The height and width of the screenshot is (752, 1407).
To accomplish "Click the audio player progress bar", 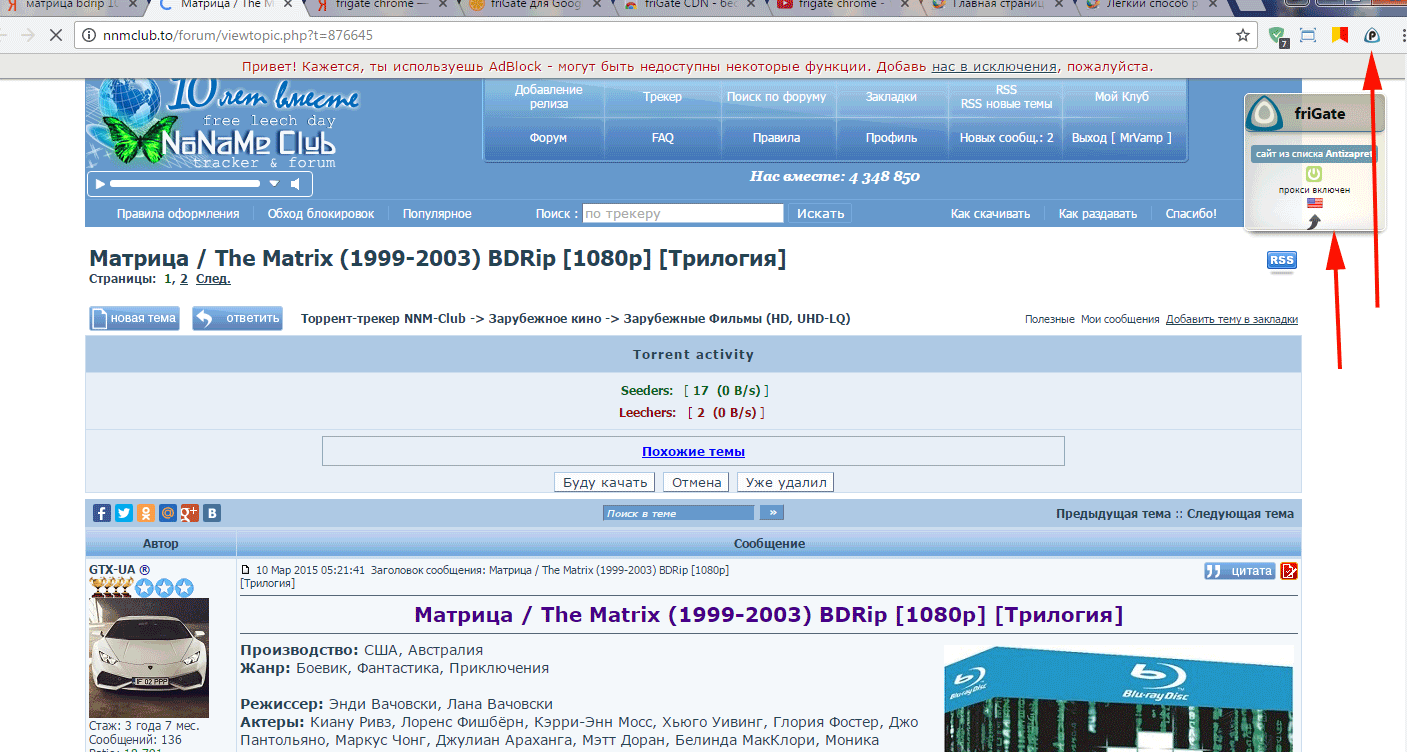I will point(185,184).
